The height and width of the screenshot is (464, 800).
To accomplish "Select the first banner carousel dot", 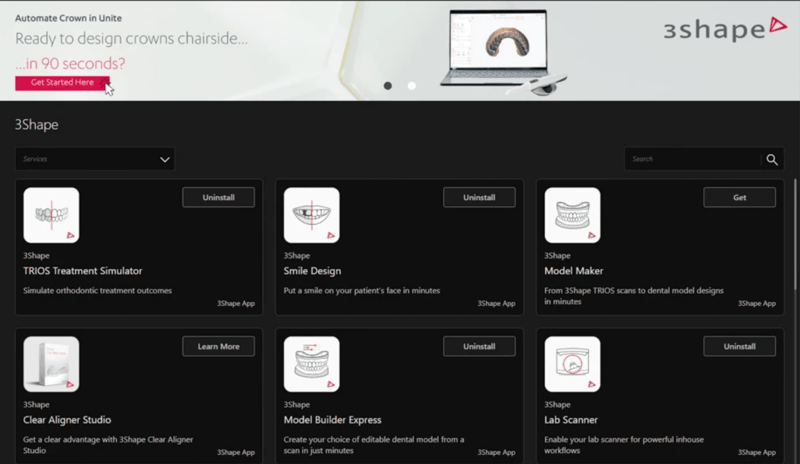I will 388,86.
